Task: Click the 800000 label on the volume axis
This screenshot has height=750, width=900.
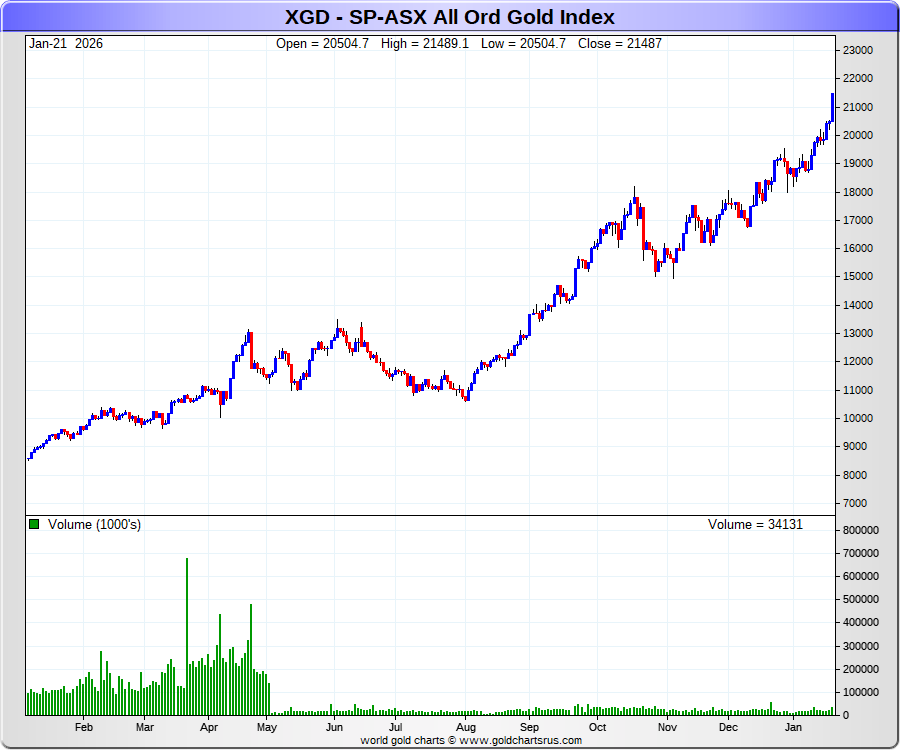Action: coord(862,530)
